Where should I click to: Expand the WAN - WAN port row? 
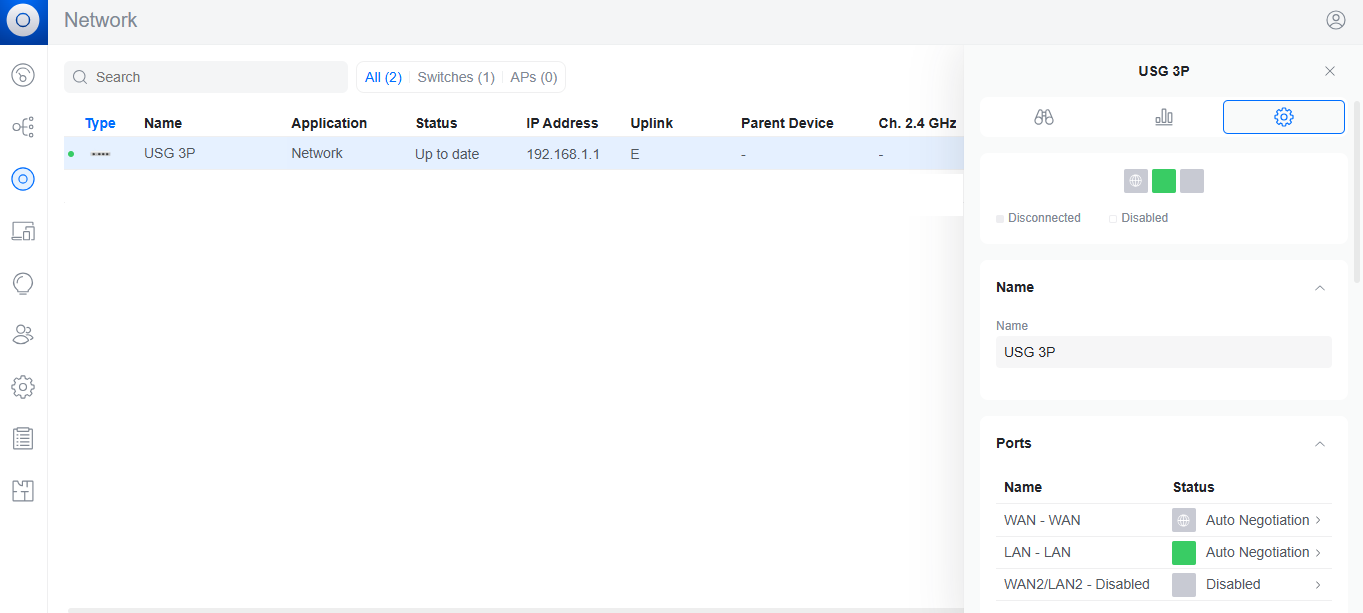(1318, 520)
